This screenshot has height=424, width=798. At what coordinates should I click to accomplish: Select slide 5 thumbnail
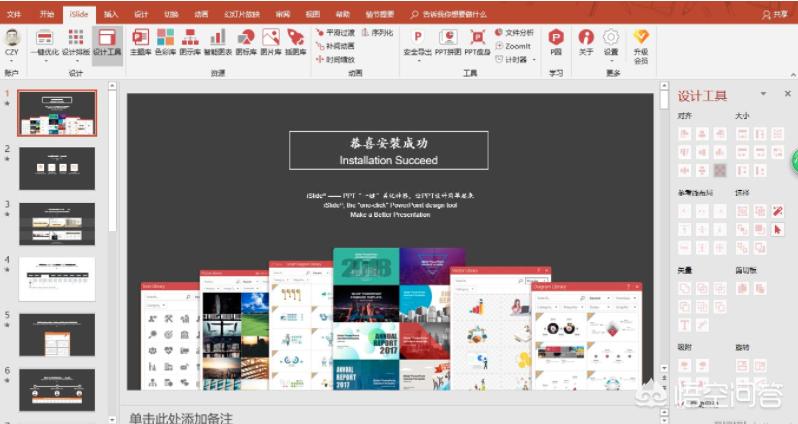tap(57, 334)
